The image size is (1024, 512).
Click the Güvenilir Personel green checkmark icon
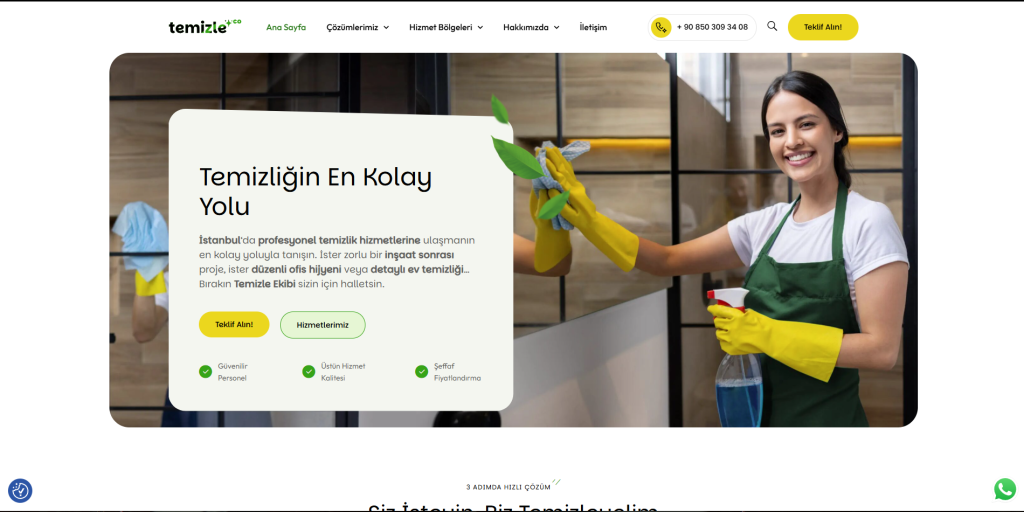click(x=205, y=372)
